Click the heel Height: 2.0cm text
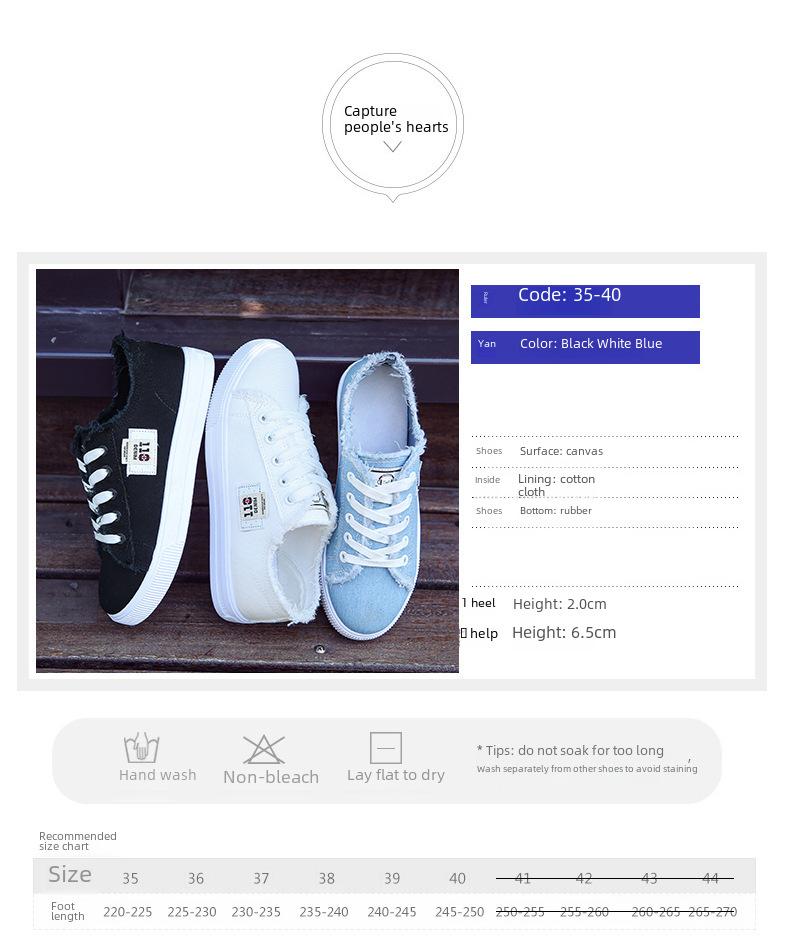Viewport: 790px width, 942px height. click(x=559, y=604)
